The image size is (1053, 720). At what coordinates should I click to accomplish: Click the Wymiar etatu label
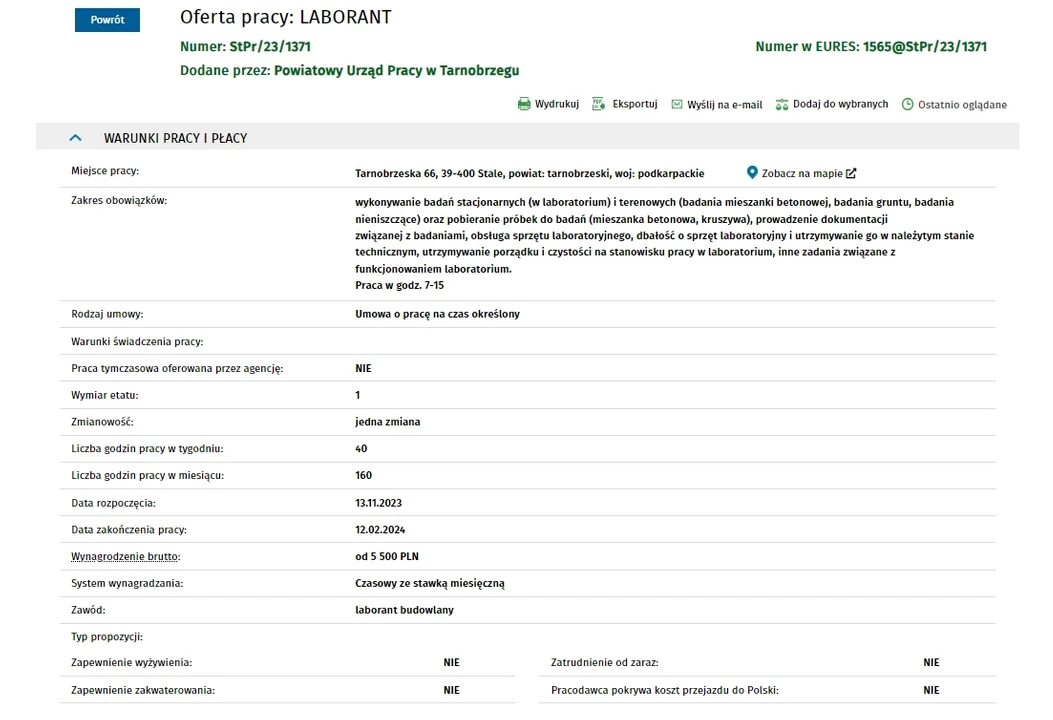point(105,395)
